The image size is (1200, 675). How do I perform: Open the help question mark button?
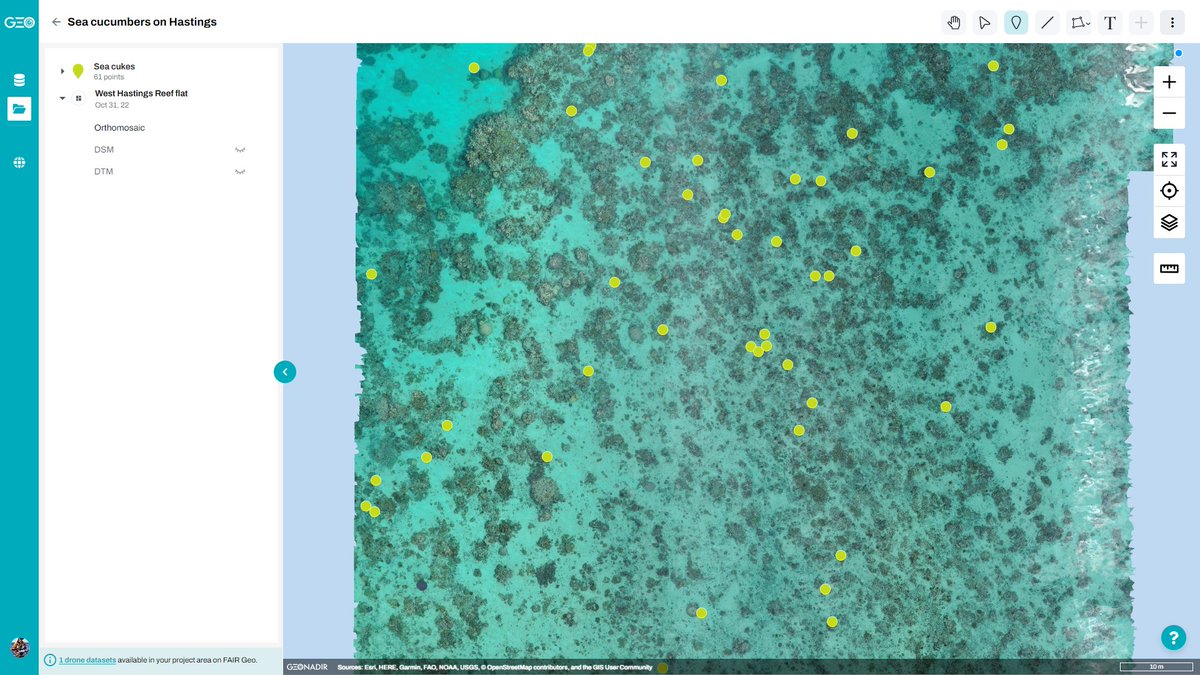[1173, 637]
